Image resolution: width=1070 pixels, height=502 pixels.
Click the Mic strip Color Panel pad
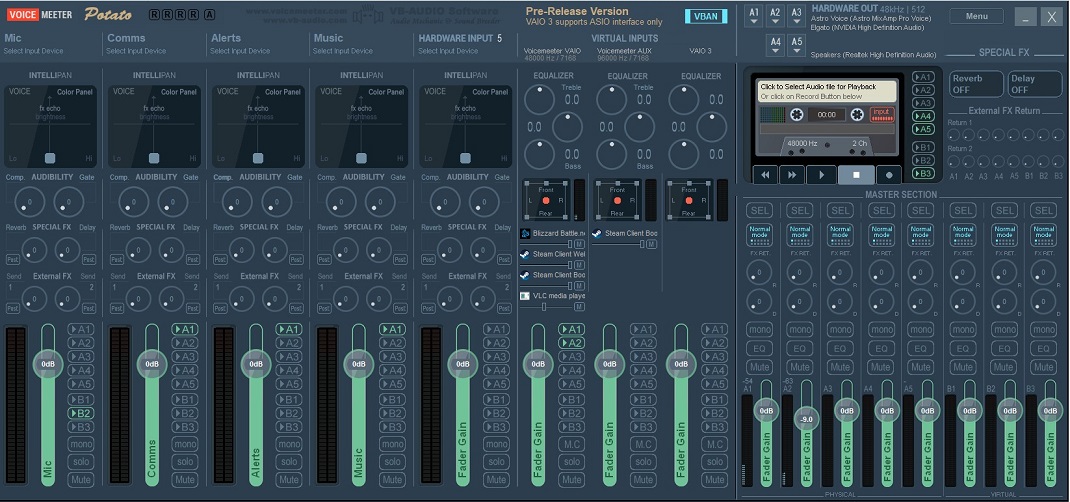pos(49,126)
